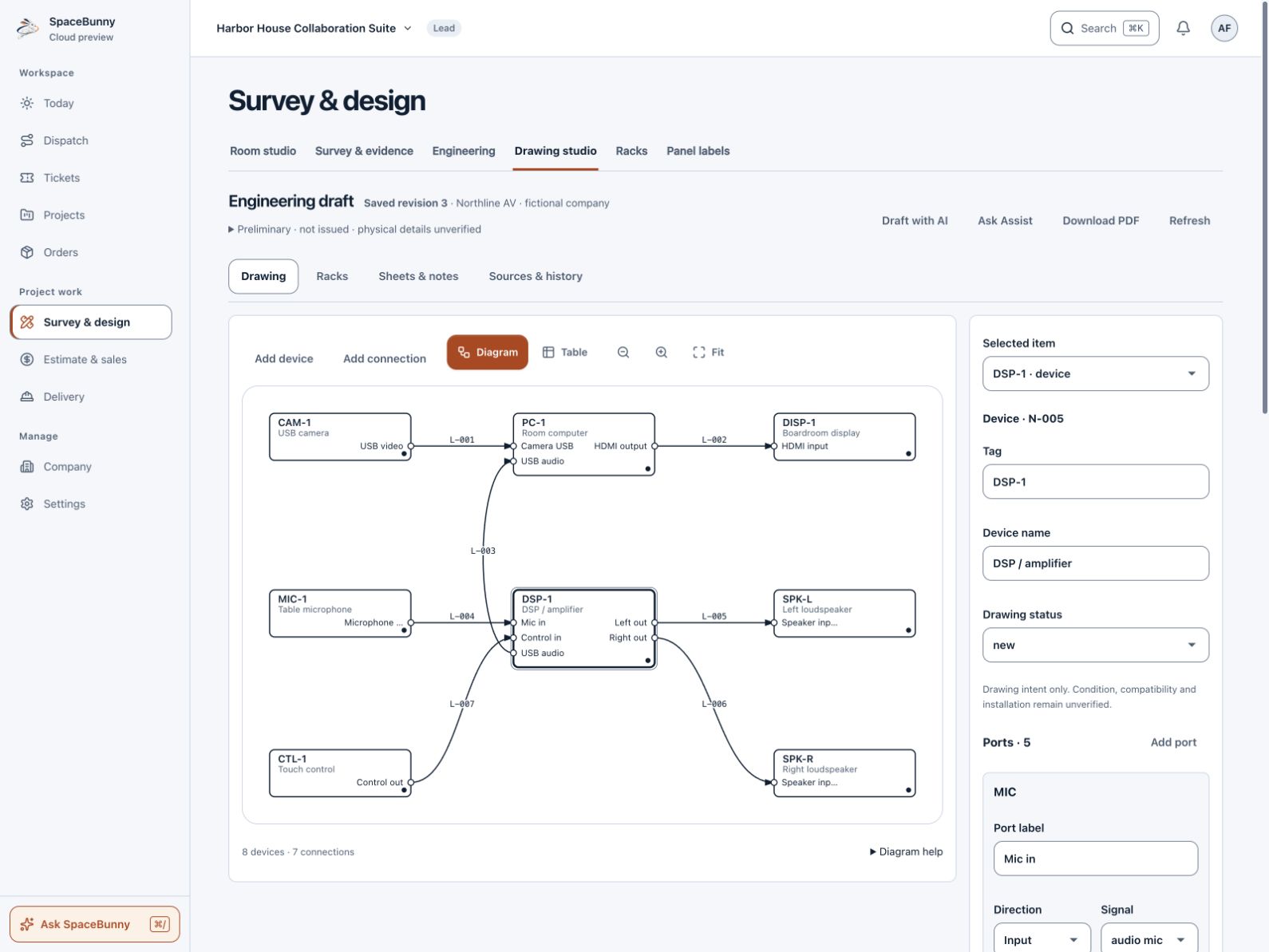Click the Port label field containing Mic in

(x=1096, y=859)
